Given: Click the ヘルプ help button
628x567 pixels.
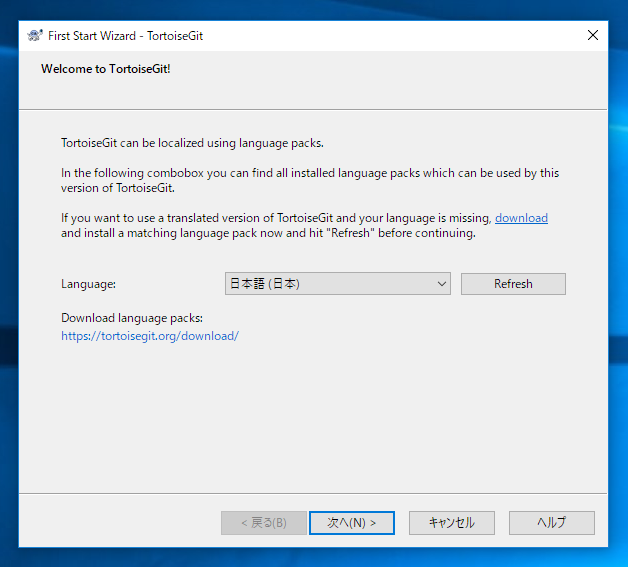Looking at the screenshot, I should pyautogui.click(x=552, y=523).
